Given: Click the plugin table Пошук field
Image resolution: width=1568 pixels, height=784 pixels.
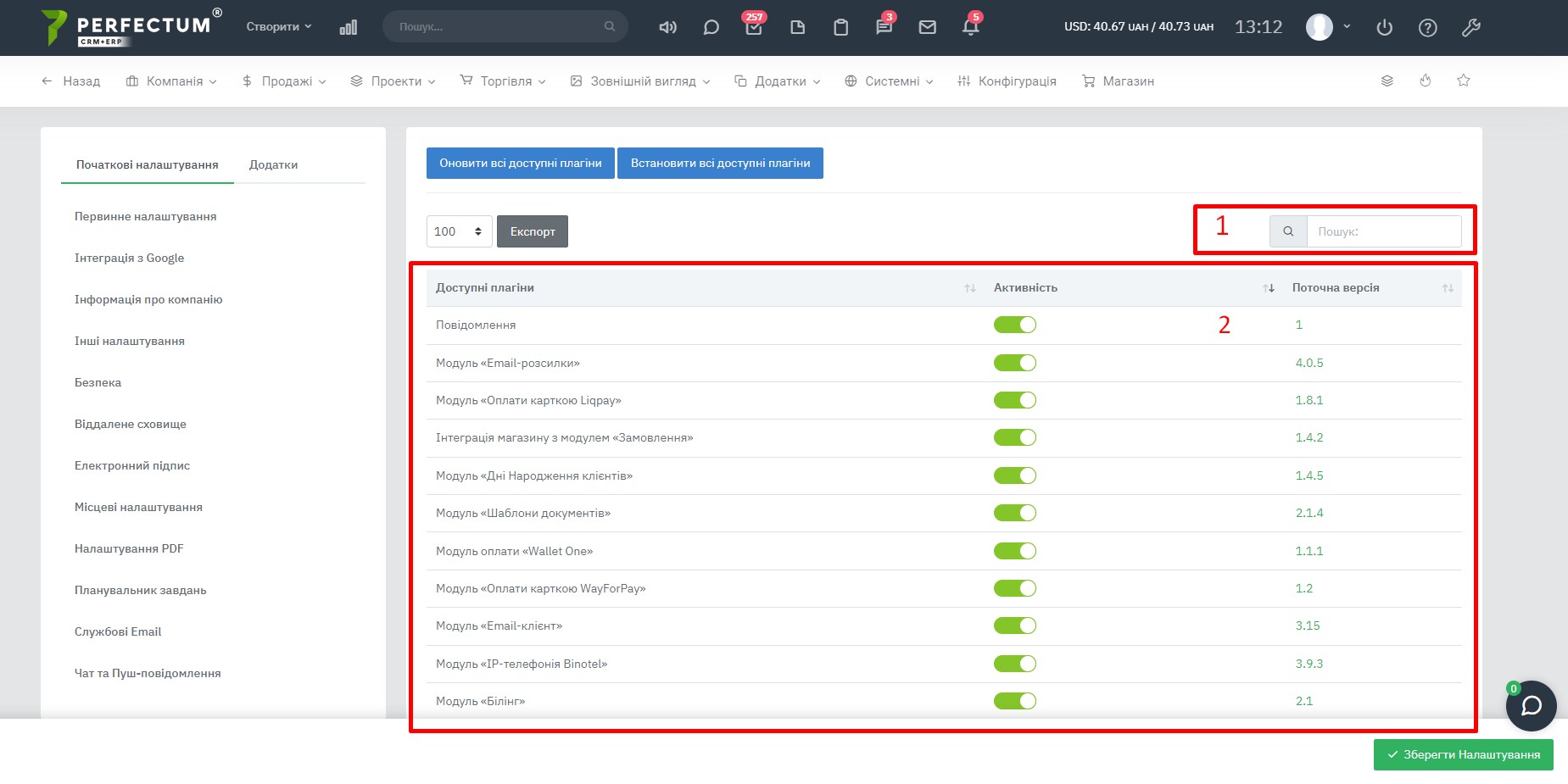Looking at the screenshot, I should [x=1383, y=231].
